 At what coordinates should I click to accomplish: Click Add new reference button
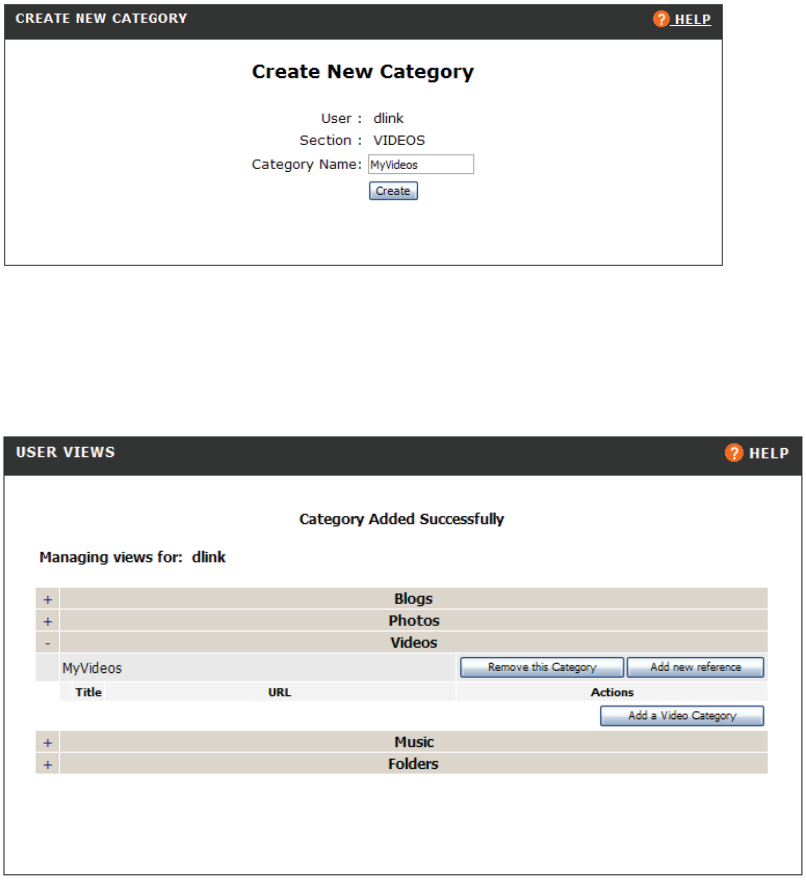(x=695, y=667)
